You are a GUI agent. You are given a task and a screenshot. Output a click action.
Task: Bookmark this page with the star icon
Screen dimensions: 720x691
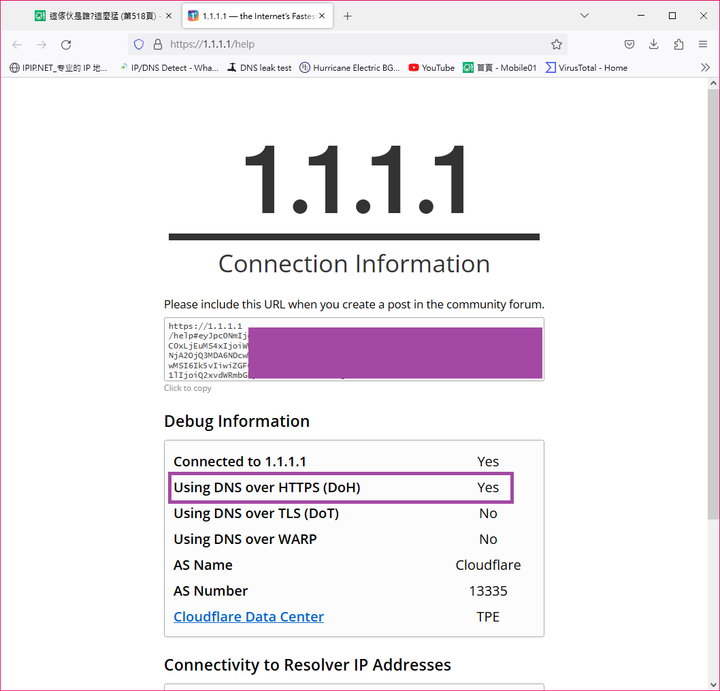click(557, 45)
